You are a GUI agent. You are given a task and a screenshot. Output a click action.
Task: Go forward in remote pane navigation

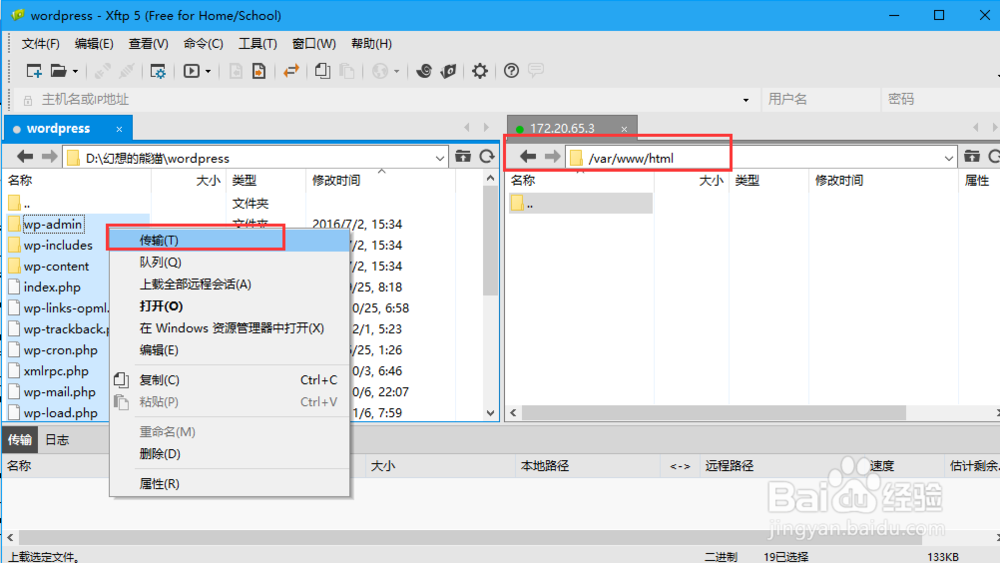552,157
